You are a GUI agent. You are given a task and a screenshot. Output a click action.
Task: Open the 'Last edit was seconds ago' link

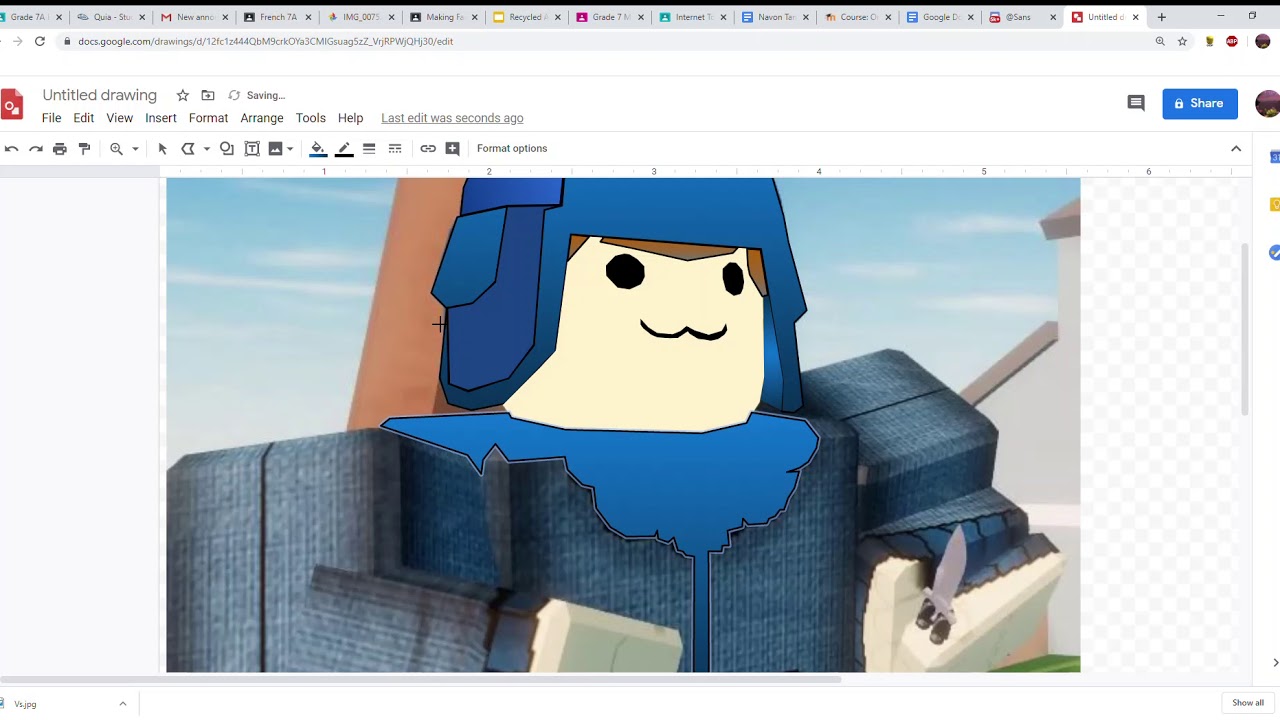pyautogui.click(x=452, y=118)
